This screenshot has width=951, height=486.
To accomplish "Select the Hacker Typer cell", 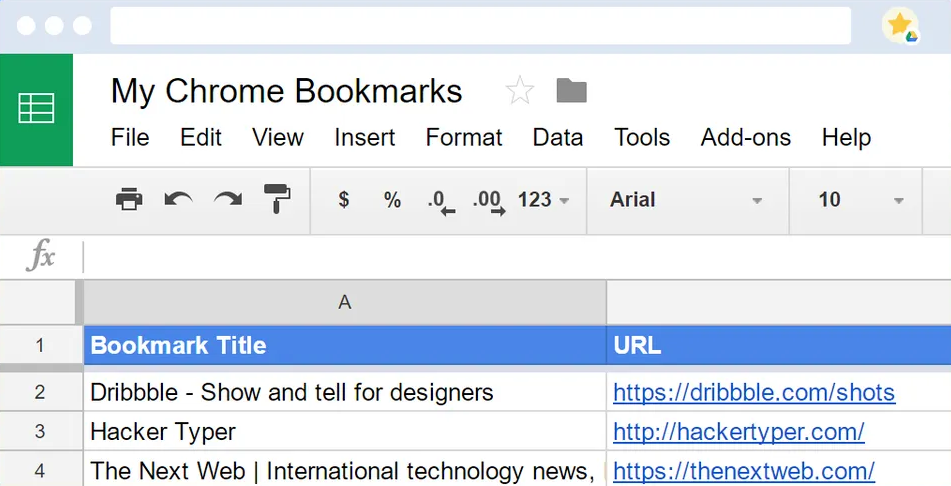I will click(344, 431).
